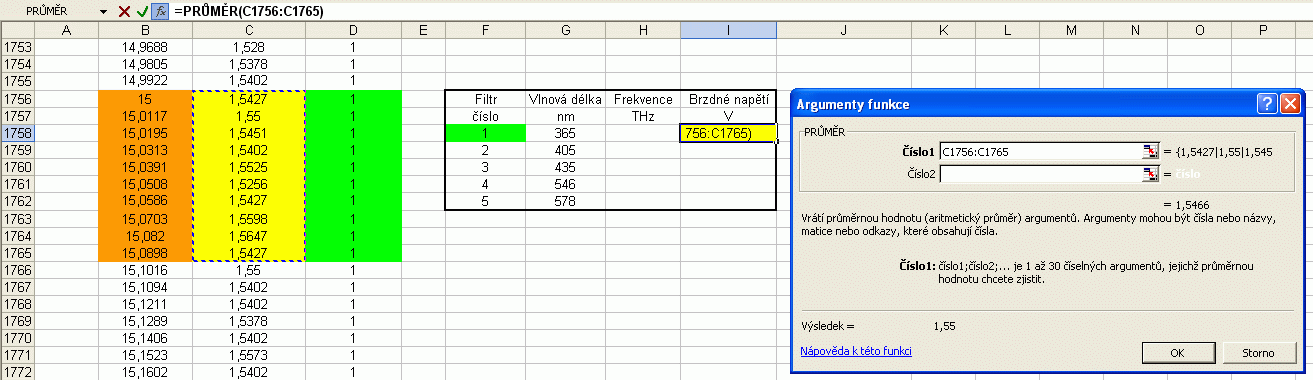Viewport: 1313px width, 380px height.
Task: Click yellow cell with value 1,5525
Action: point(248,167)
